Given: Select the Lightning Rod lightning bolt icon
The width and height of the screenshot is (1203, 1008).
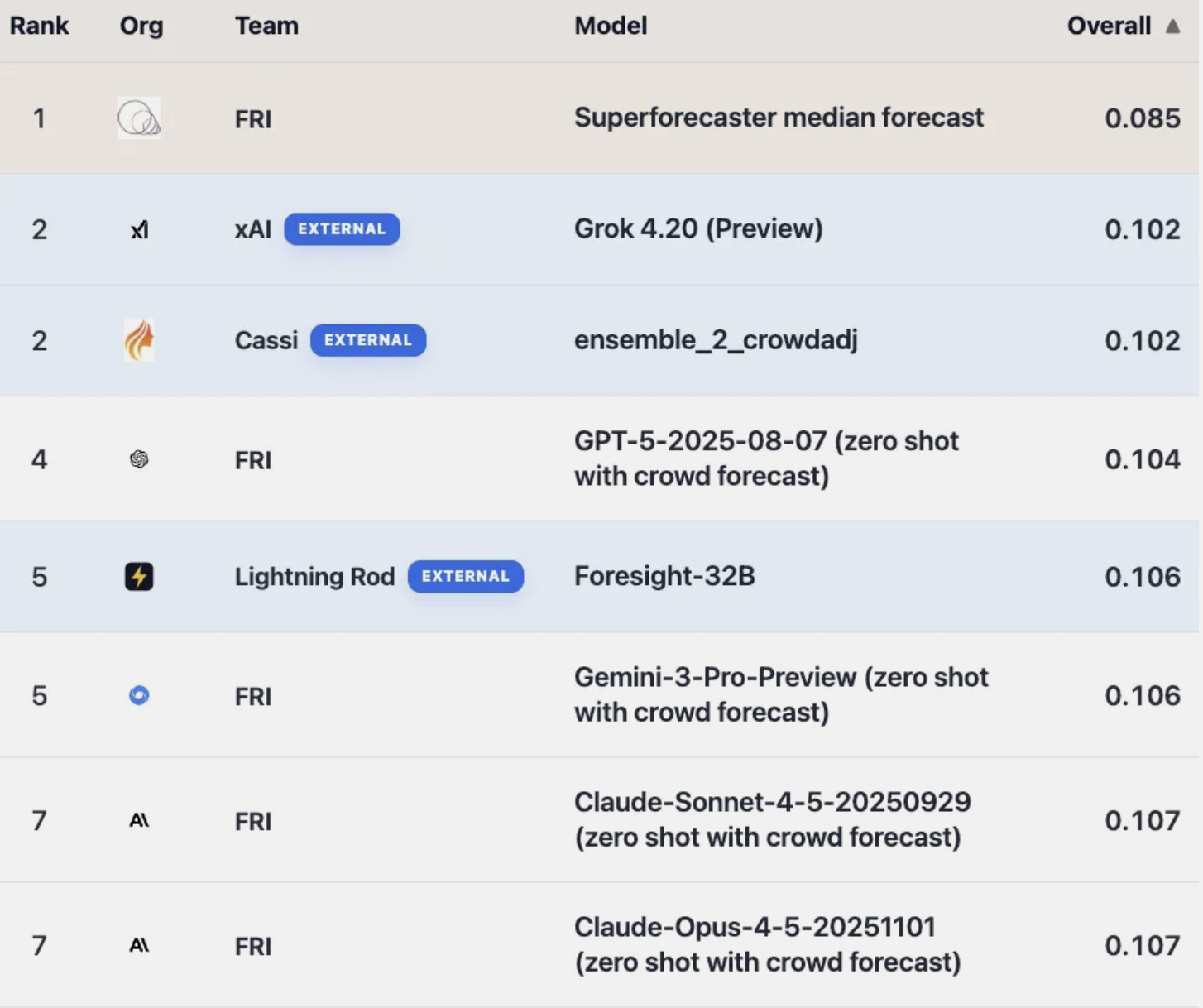Looking at the screenshot, I should tap(139, 577).
